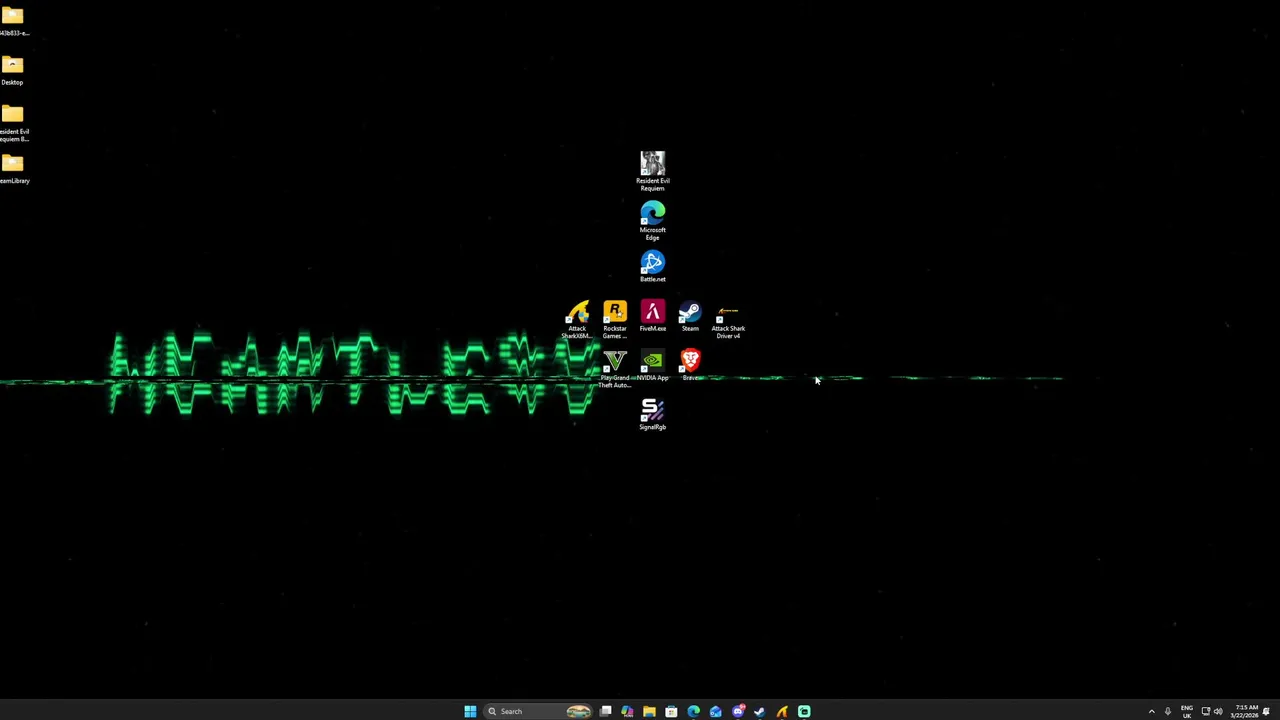Select the SignalRgb desktop shortcut
The height and width of the screenshot is (720, 1280).
[652, 414]
